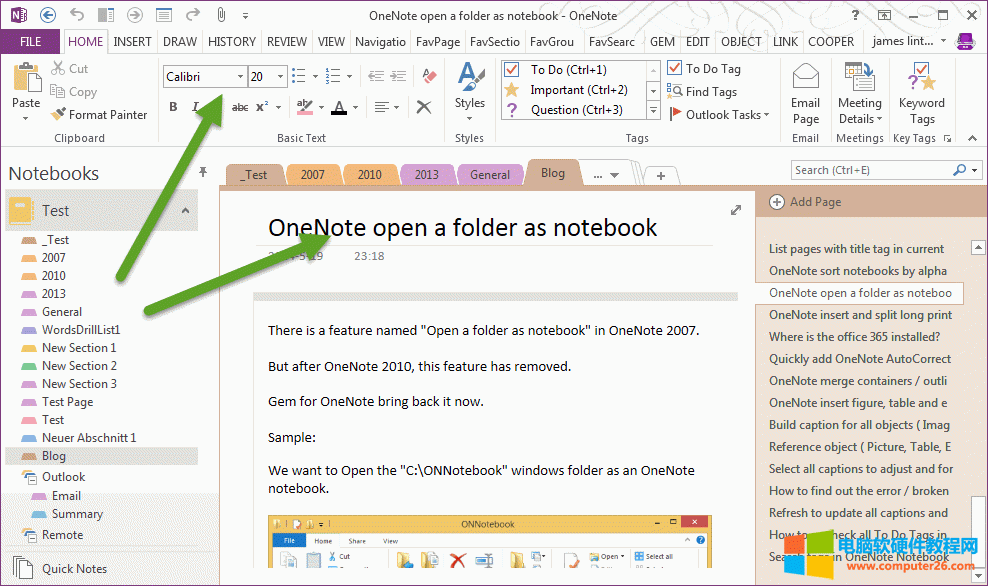Screen dimensions: 988x586
Task: Apply bold formatting
Action: tap(173, 107)
